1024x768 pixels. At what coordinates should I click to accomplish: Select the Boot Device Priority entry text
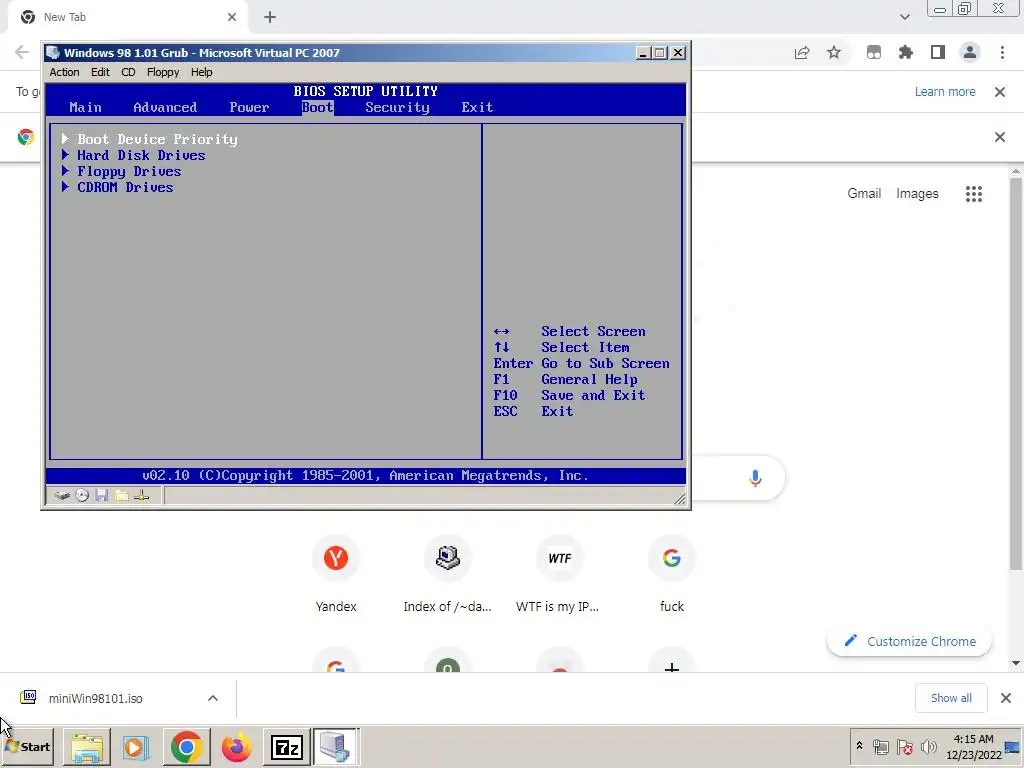[x=157, y=139]
